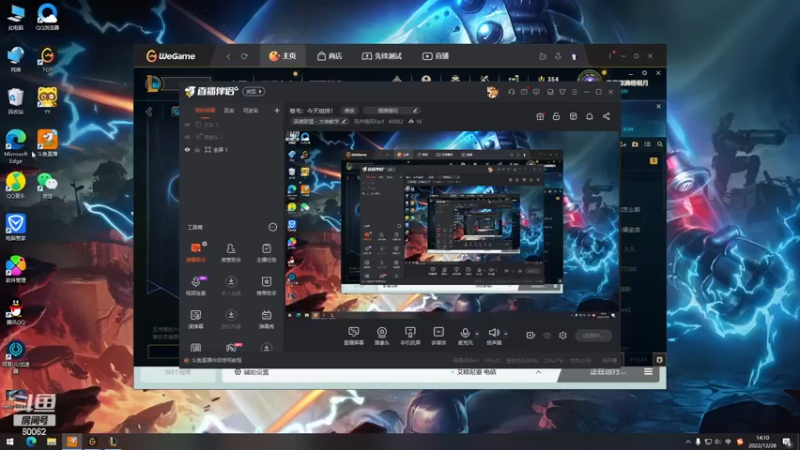Open microphone options arrow next to 麦克风

coord(477,334)
